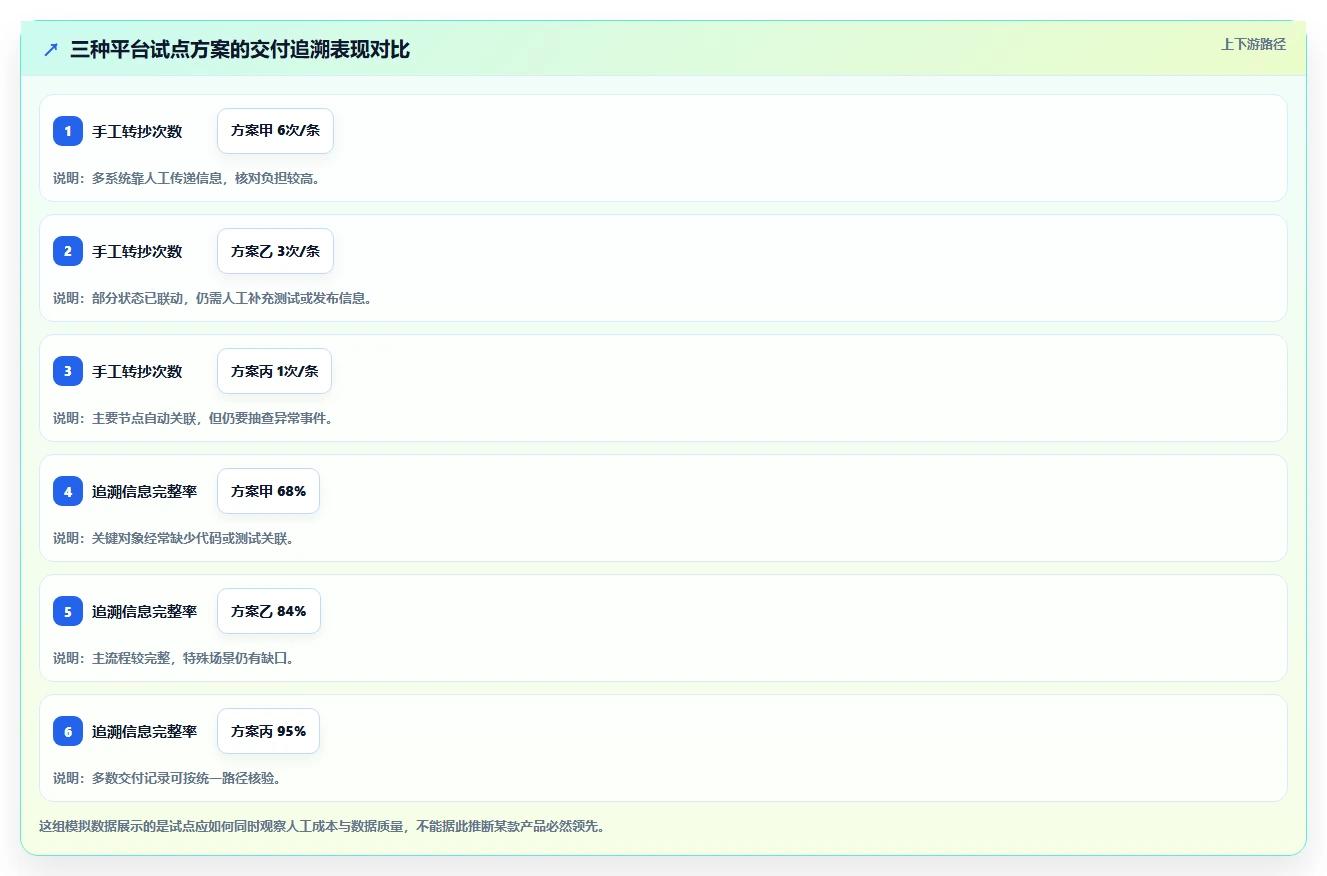Click number badge 6
The height and width of the screenshot is (876, 1327).
click(x=68, y=731)
